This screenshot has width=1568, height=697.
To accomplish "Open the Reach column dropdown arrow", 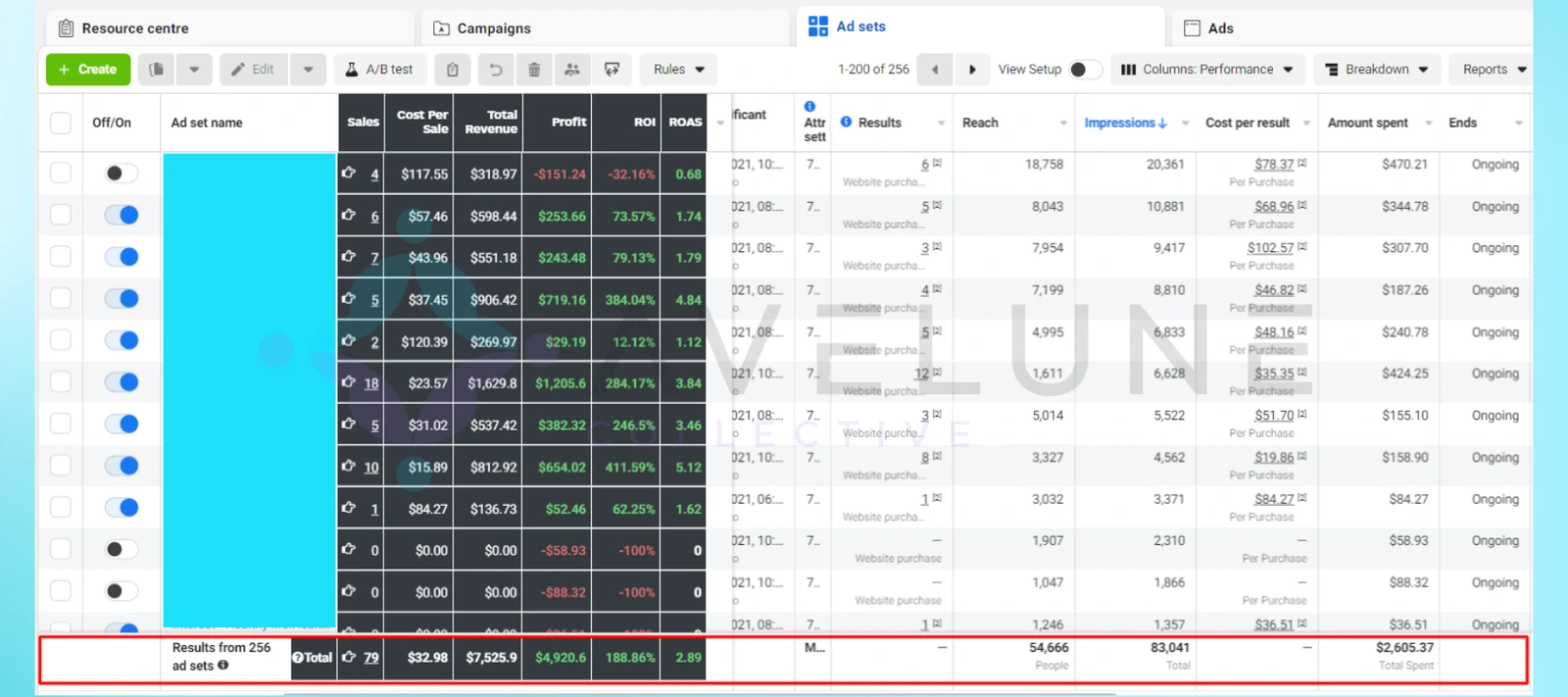I will (1063, 124).
